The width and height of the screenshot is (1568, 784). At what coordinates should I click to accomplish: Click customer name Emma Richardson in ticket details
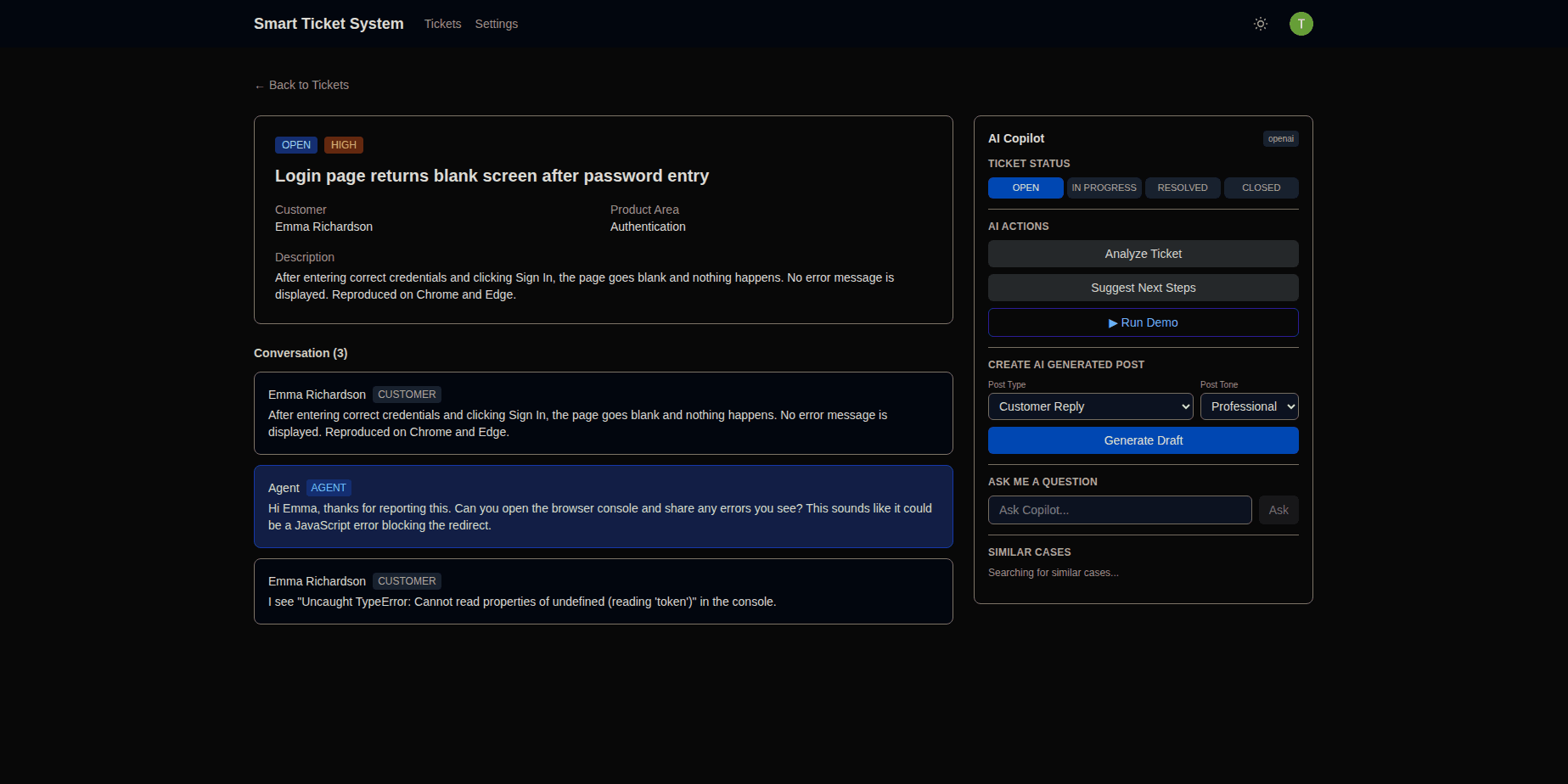(323, 227)
